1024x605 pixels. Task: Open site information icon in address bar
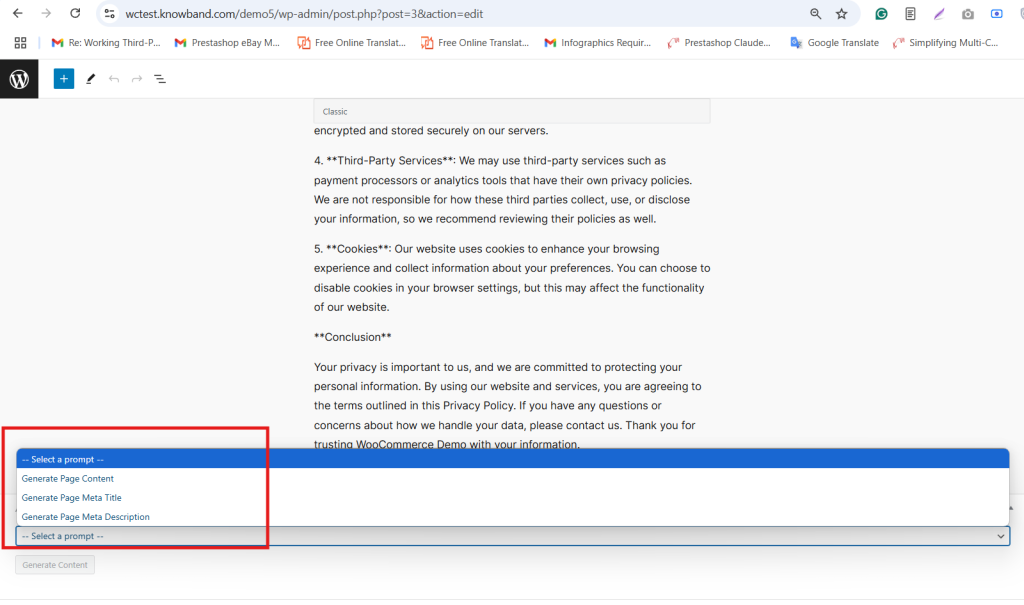(110, 14)
